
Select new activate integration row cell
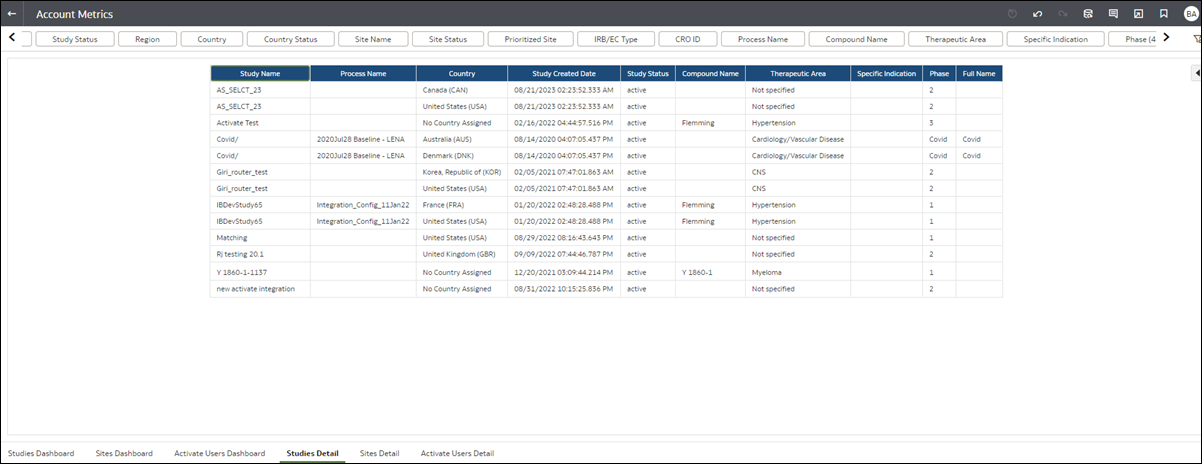260,289
